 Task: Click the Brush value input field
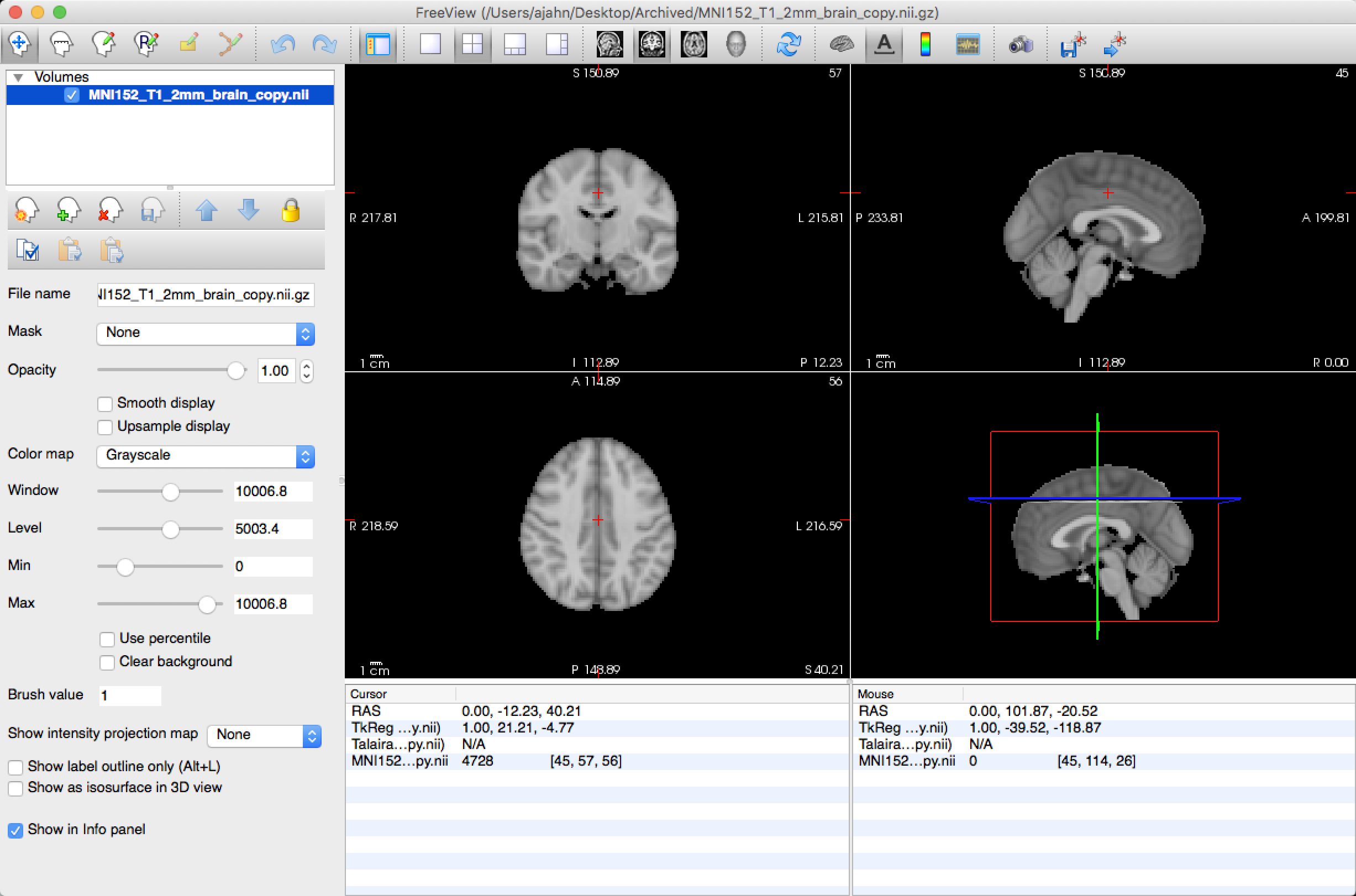[130, 696]
